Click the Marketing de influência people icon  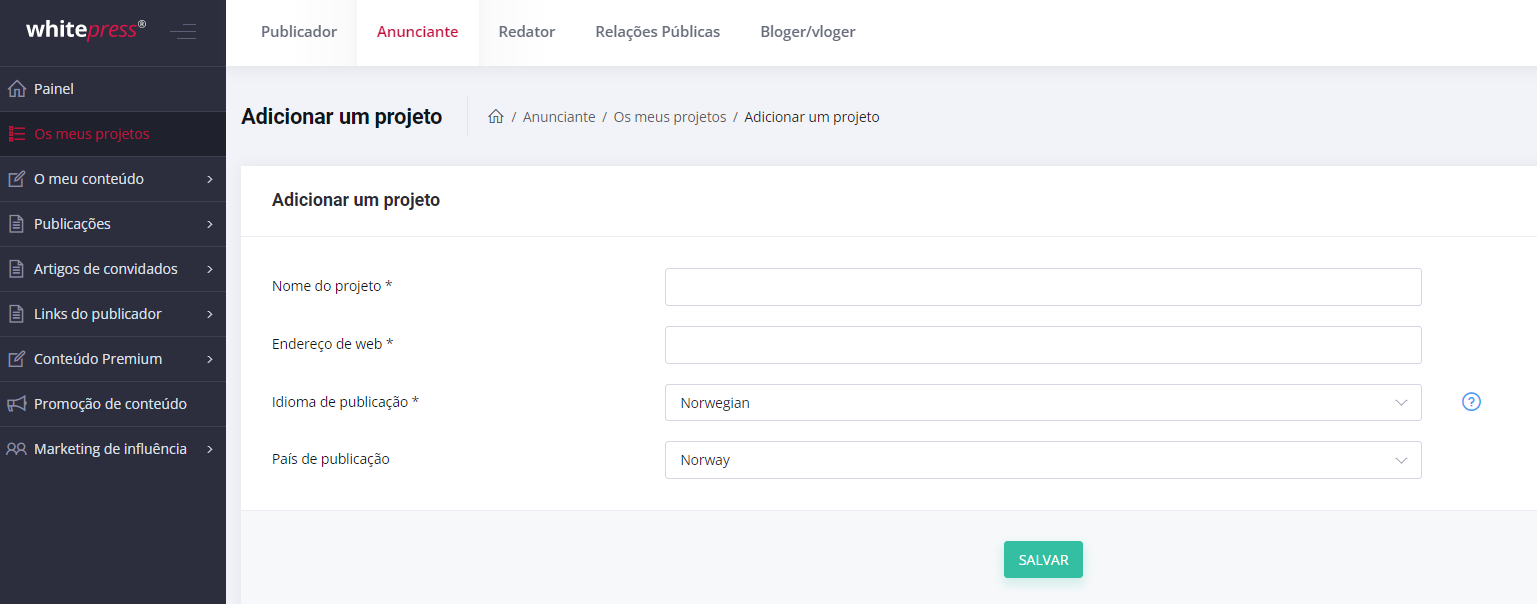16,449
